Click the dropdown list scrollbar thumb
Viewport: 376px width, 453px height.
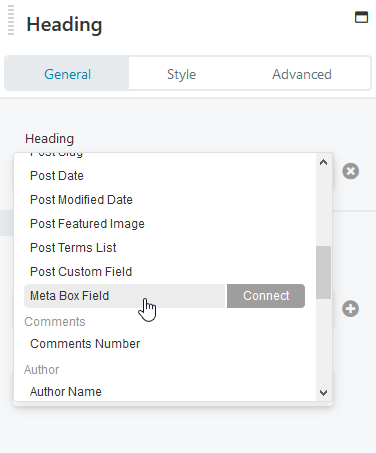pyautogui.click(x=323, y=272)
